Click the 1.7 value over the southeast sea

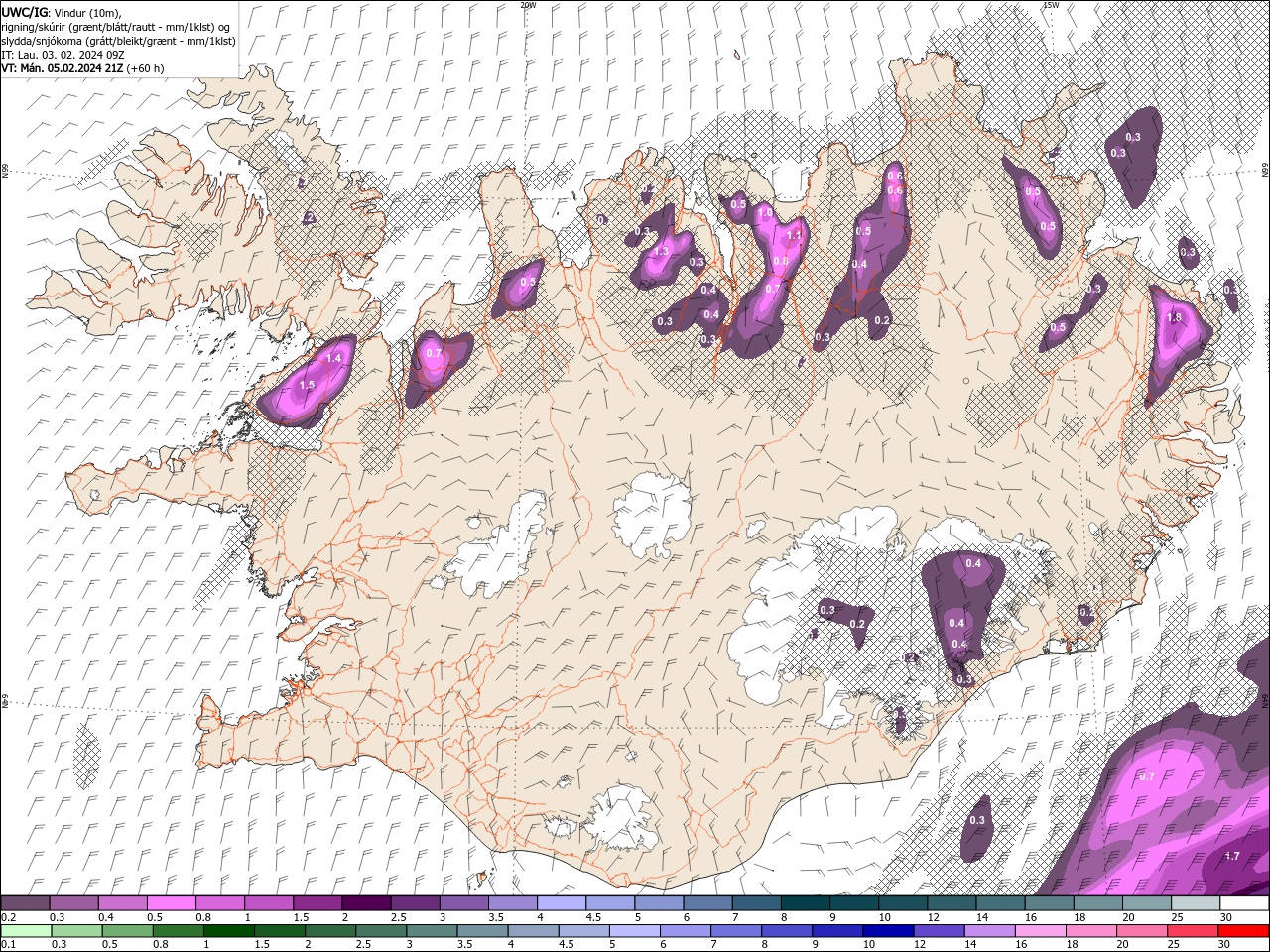(x=1232, y=856)
